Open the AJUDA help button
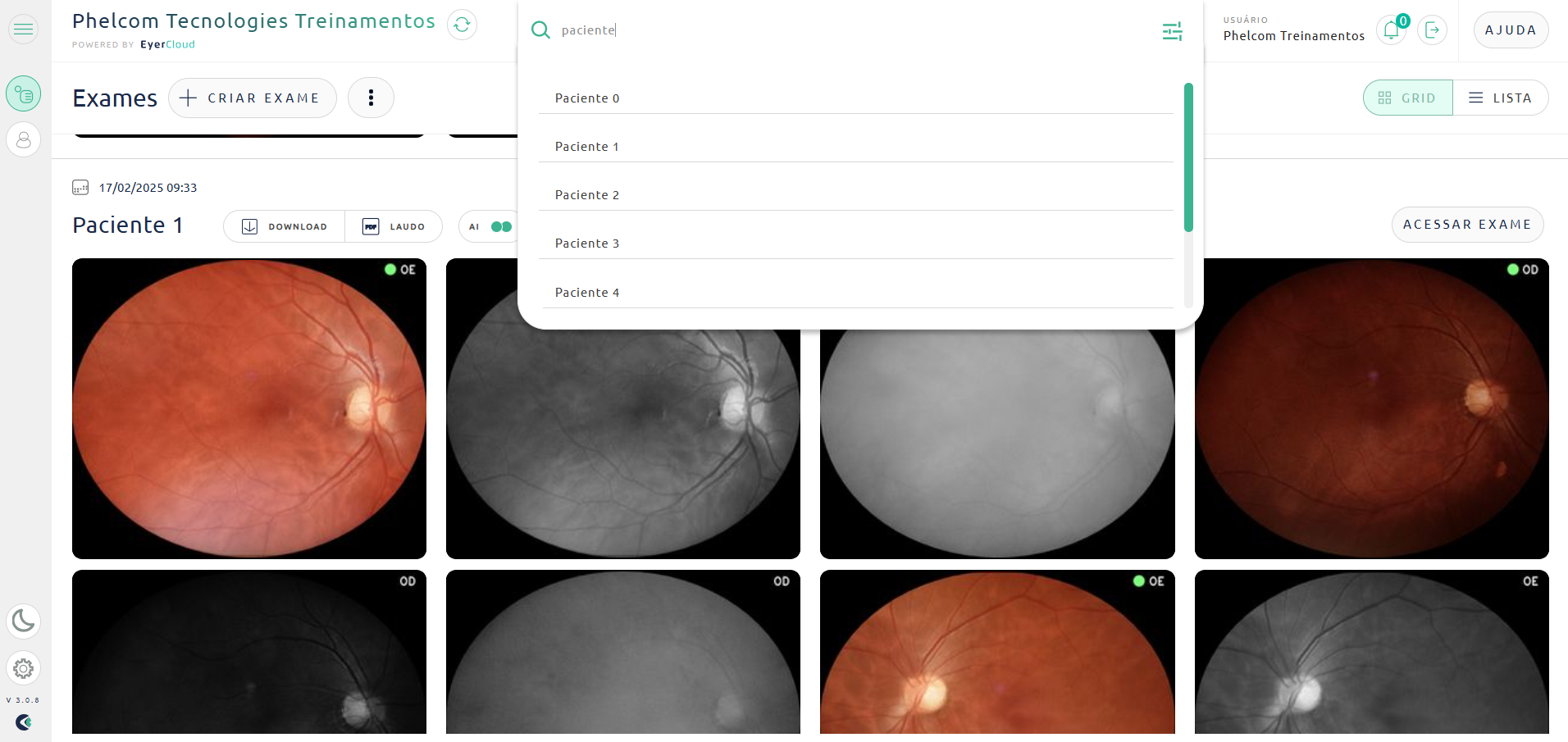The image size is (1568, 742). tap(1511, 30)
